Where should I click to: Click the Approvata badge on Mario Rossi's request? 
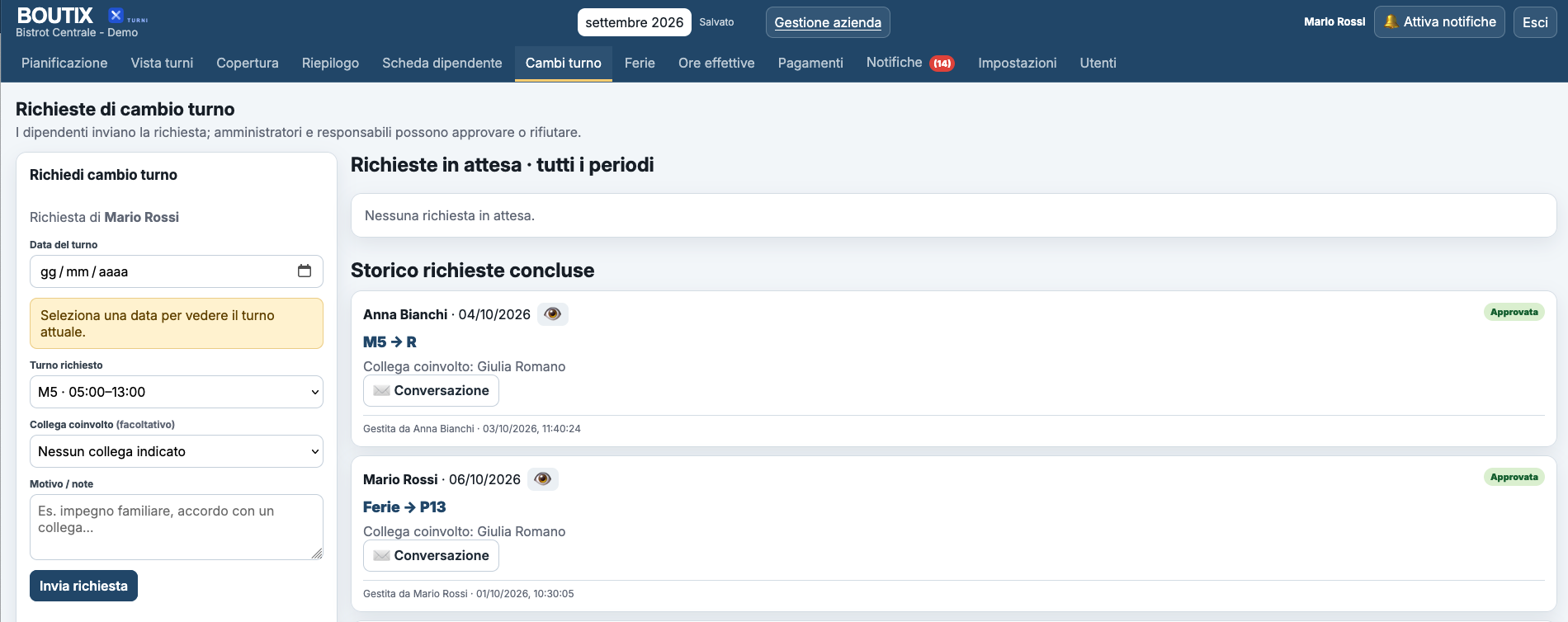point(1514,477)
